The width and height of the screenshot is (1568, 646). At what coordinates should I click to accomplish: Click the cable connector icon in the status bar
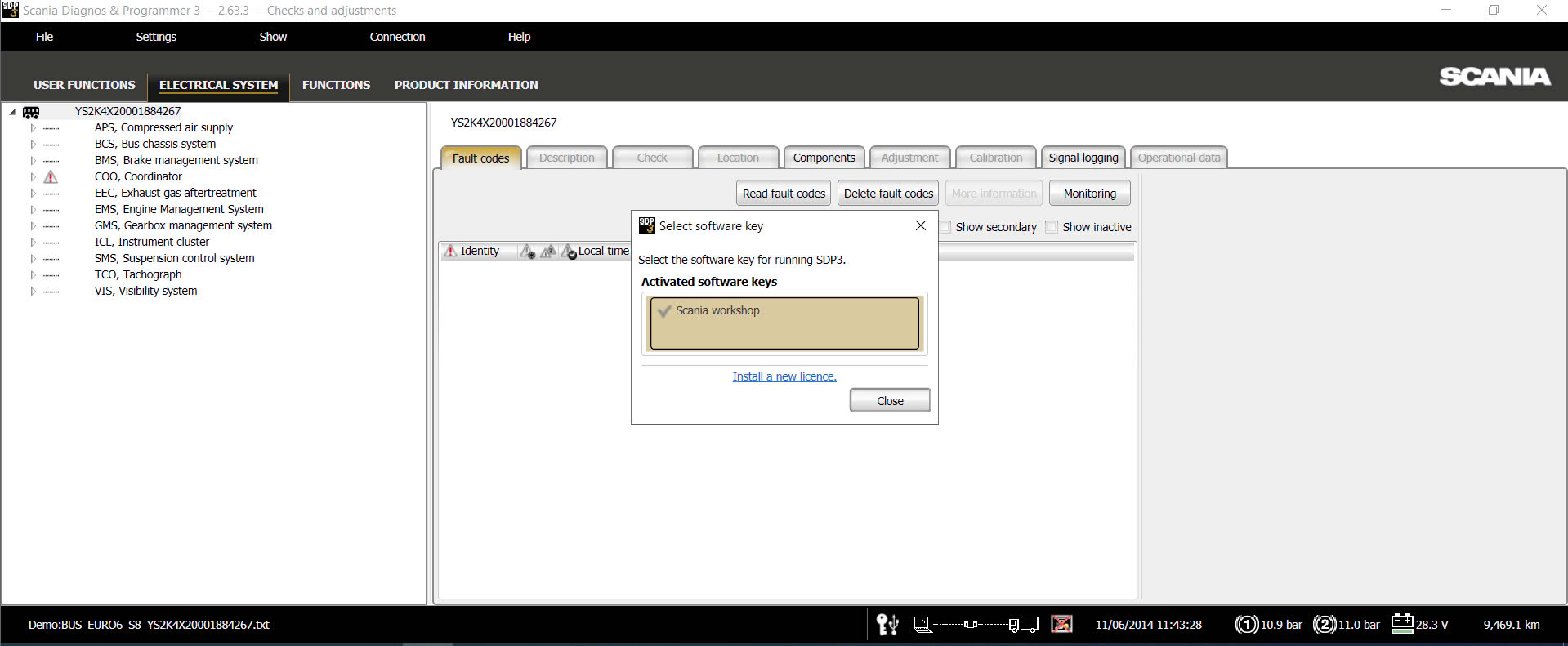[971, 625]
